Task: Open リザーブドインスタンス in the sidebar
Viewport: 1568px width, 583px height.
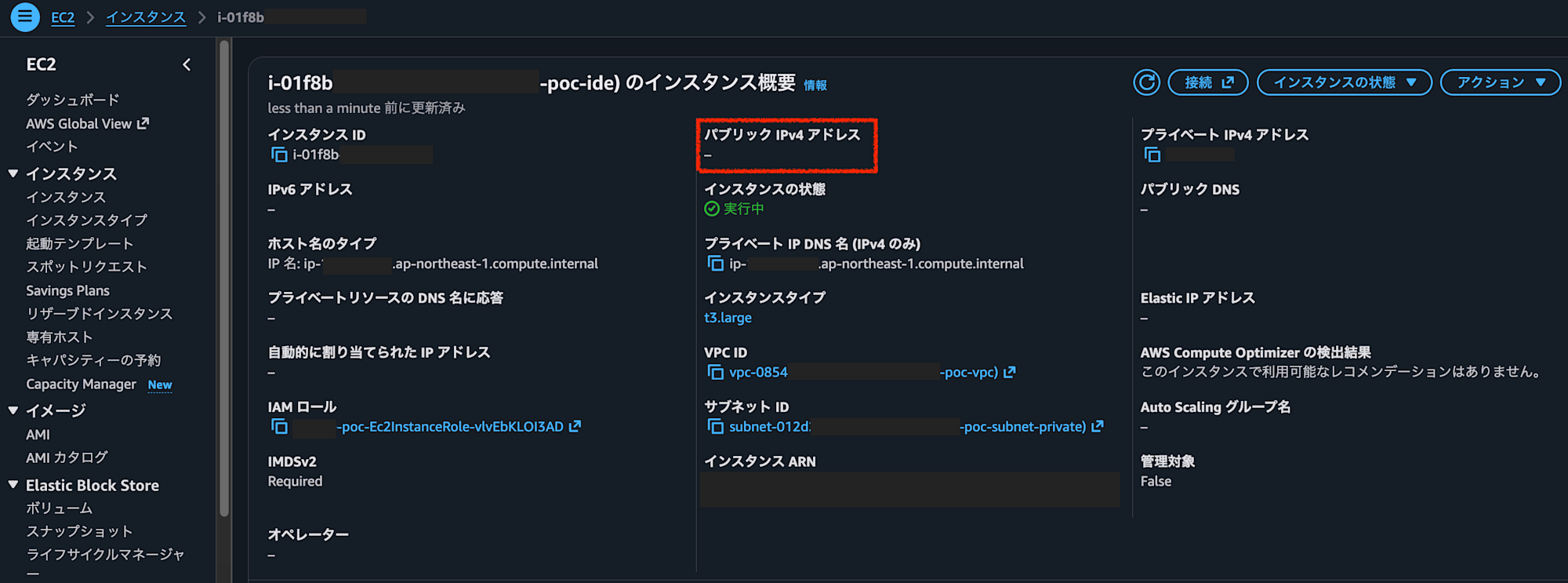Action: tap(99, 314)
